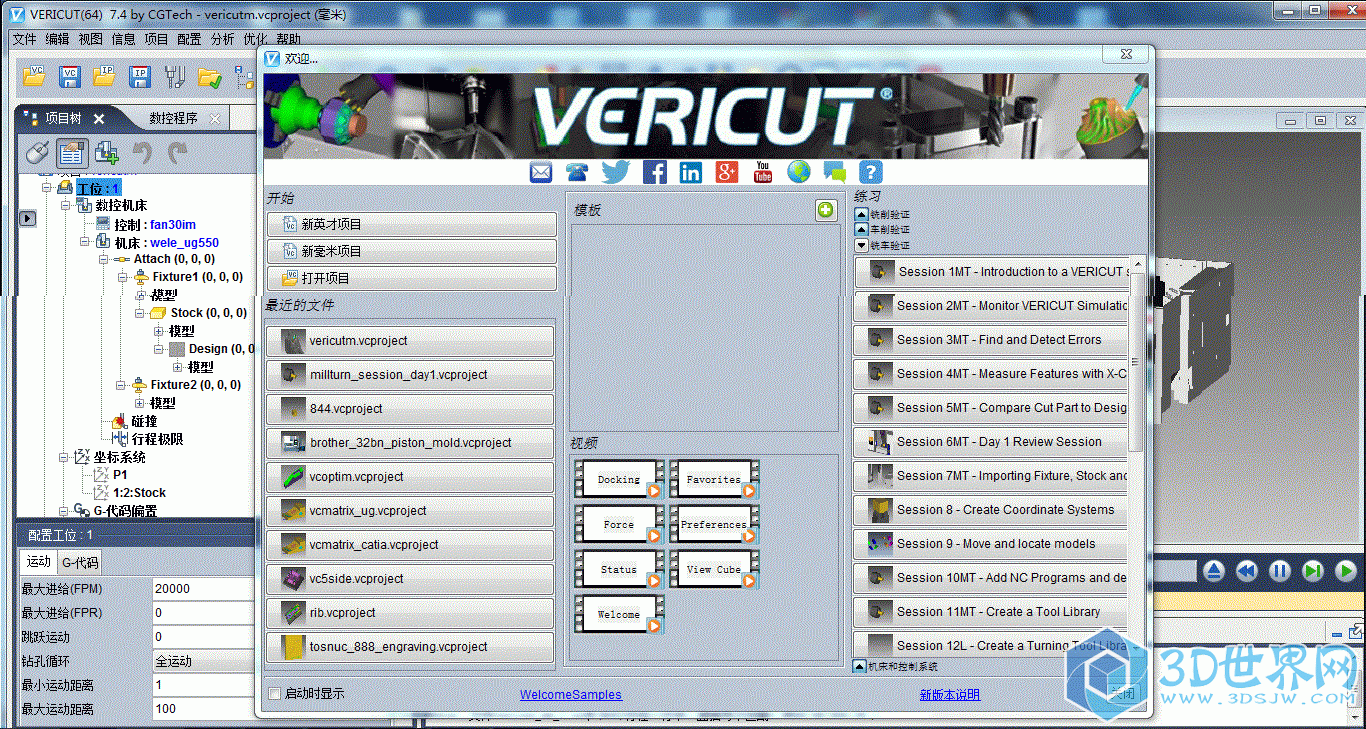Open the Tool Manager toolbar icon
Screen dimensions: 1366x729
pos(175,75)
